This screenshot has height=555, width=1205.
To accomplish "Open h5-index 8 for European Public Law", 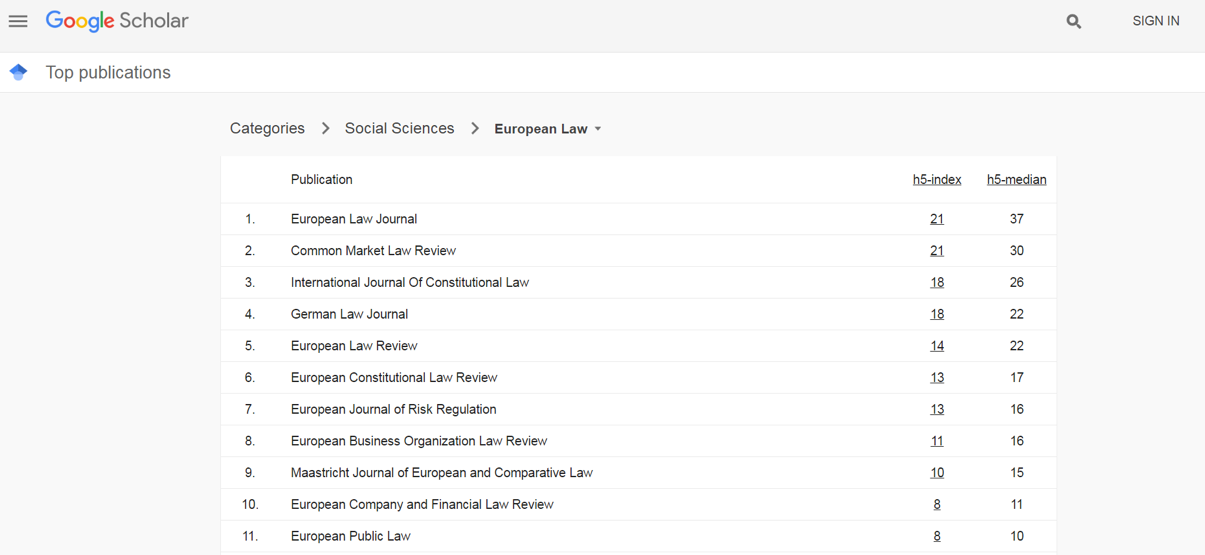I will 937,536.
